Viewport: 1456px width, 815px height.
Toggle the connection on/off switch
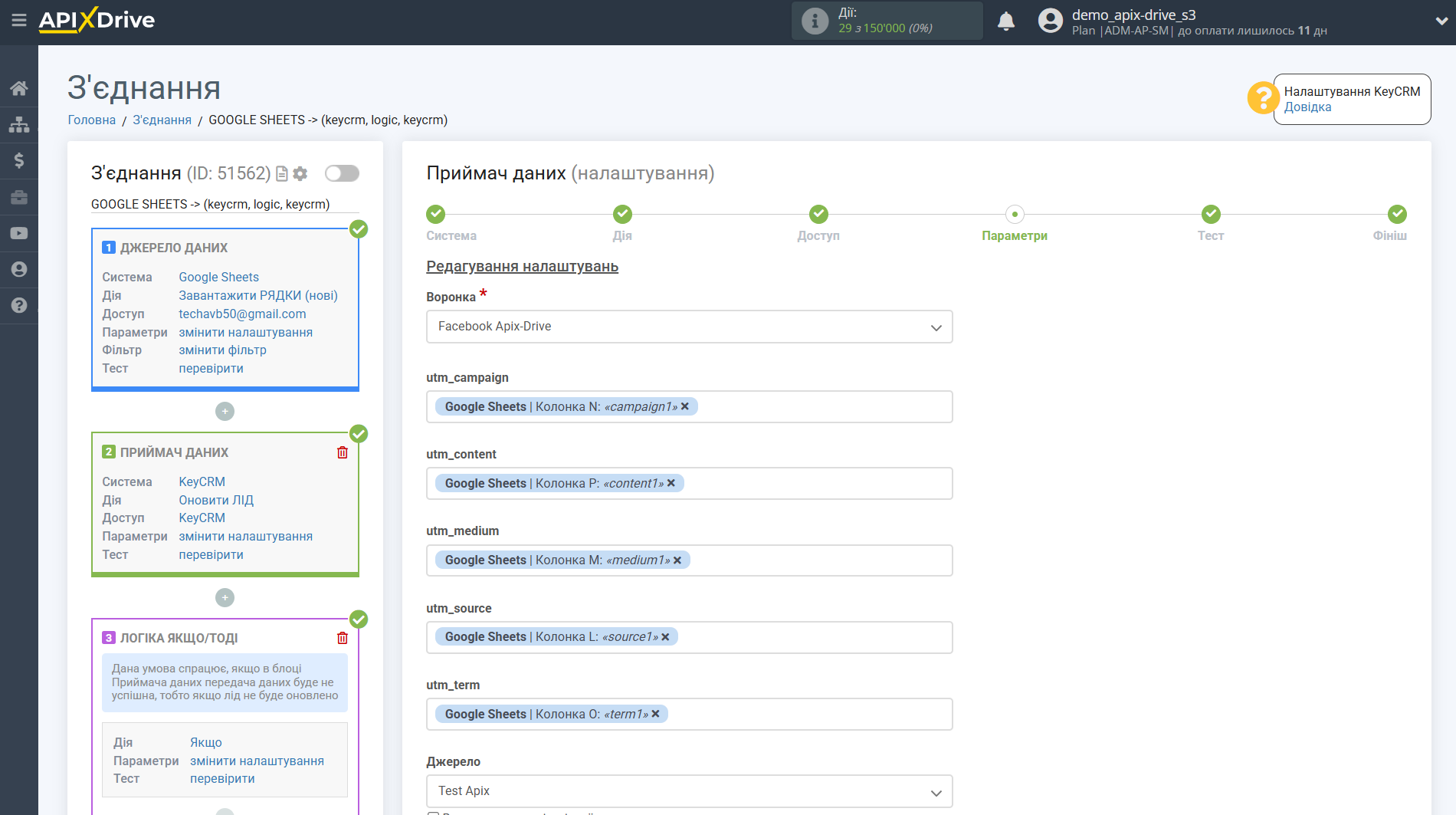pos(342,173)
